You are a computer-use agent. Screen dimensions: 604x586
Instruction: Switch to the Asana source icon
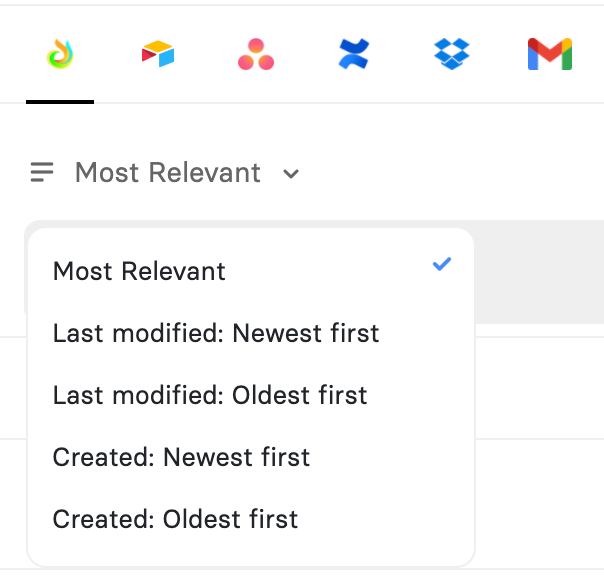256,54
